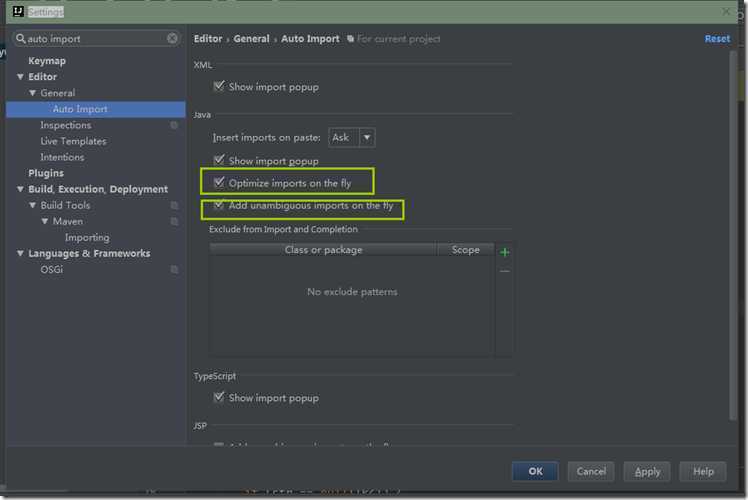The width and height of the screenshot is (748, 500).
Task: Open Inspections settings page
Action: (66, 125)
